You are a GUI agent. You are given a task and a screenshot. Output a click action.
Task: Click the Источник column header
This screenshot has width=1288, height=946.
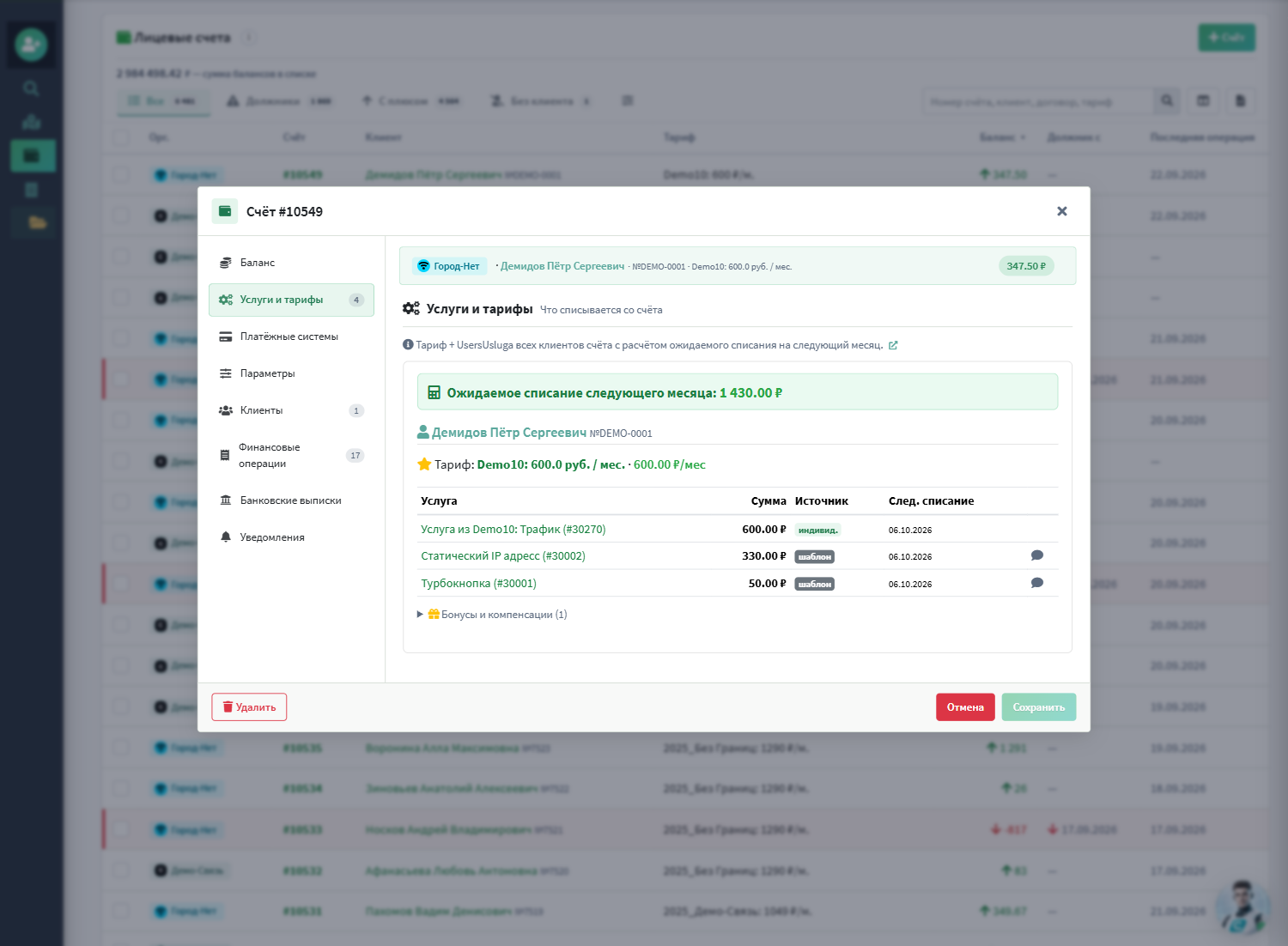822,501
